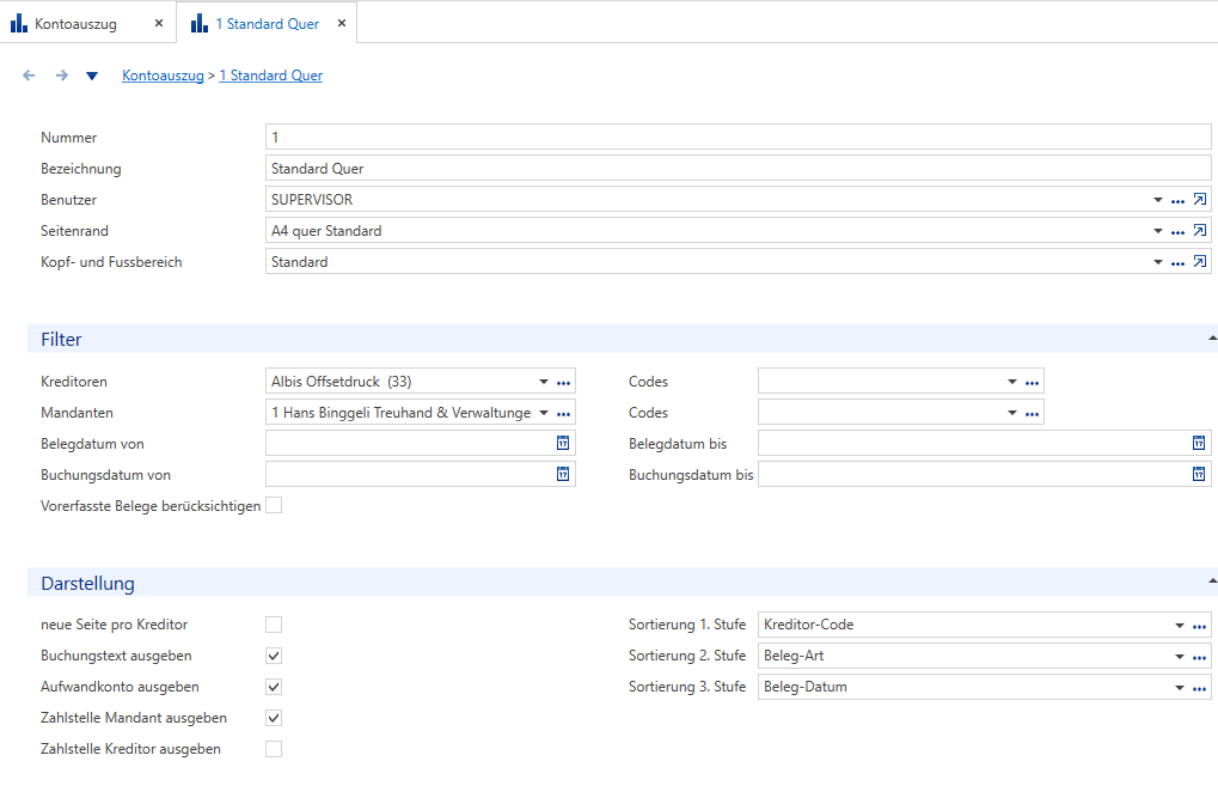
Task: Click the Mandanten ellipsis lookup icon
Action: click(x=563, y=413)
